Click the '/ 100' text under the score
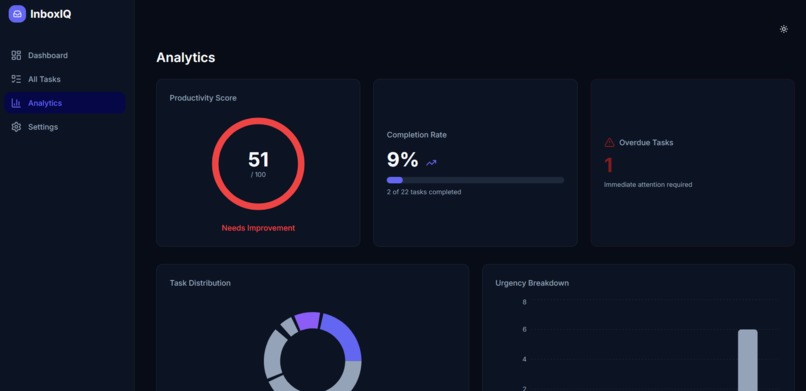 (258, 175)
